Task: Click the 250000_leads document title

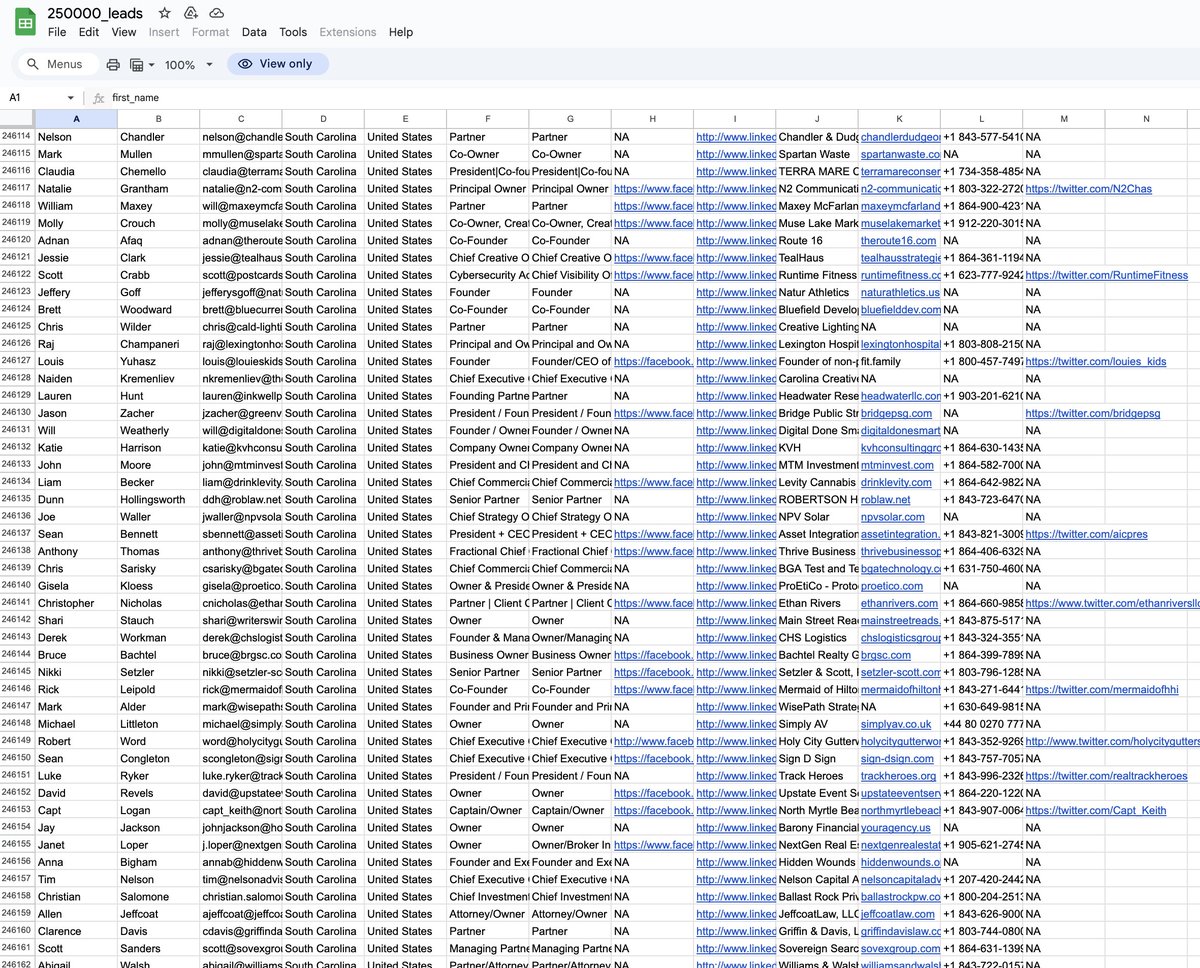Action: [95, 13]
